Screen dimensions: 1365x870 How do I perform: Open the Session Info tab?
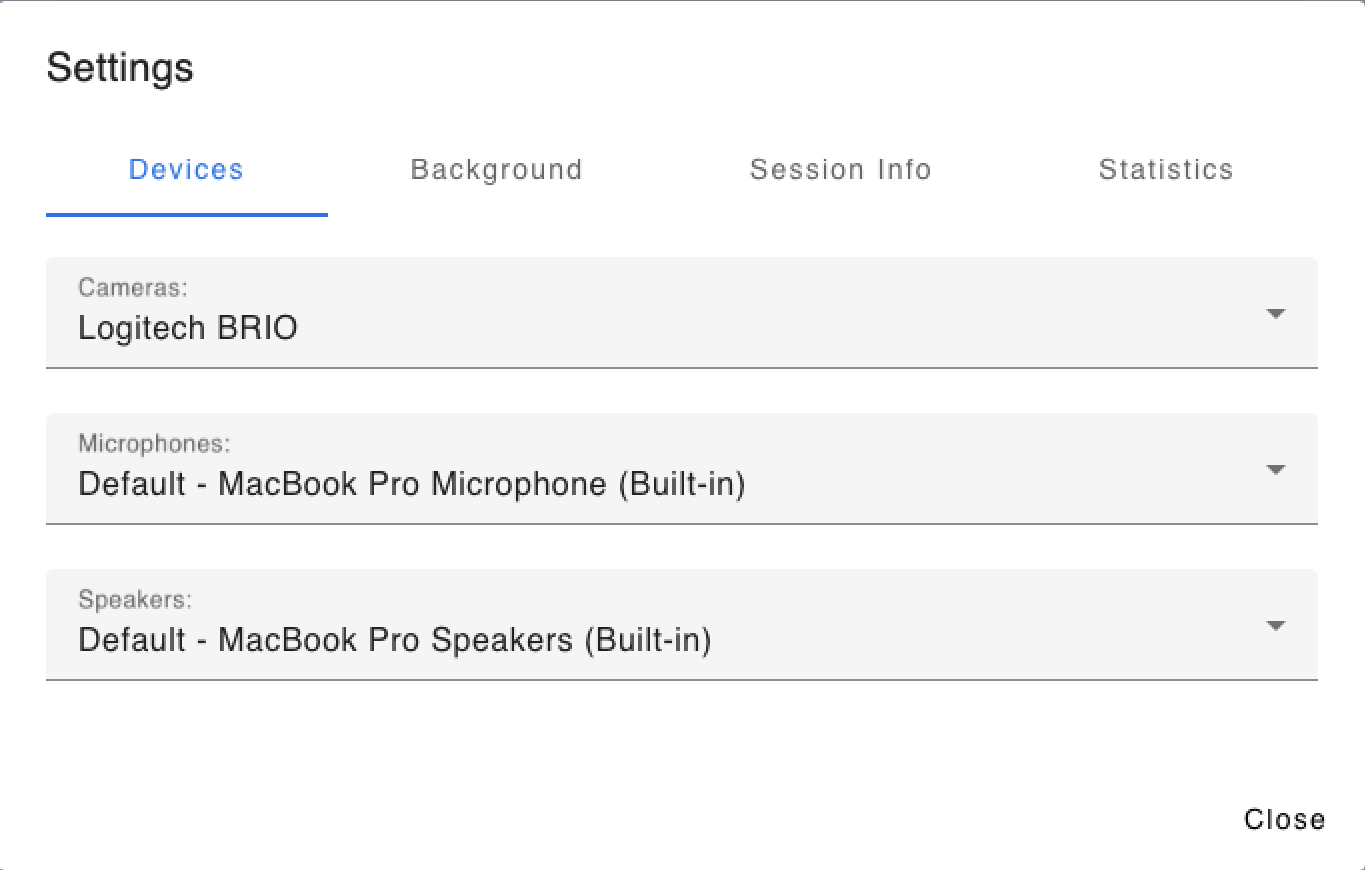pos(840,170)
